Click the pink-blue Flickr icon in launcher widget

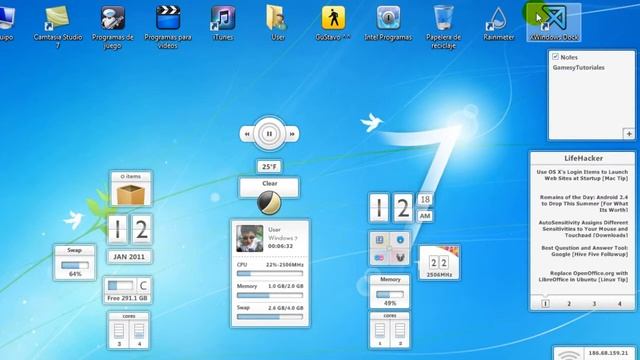(x=380, y=258)
